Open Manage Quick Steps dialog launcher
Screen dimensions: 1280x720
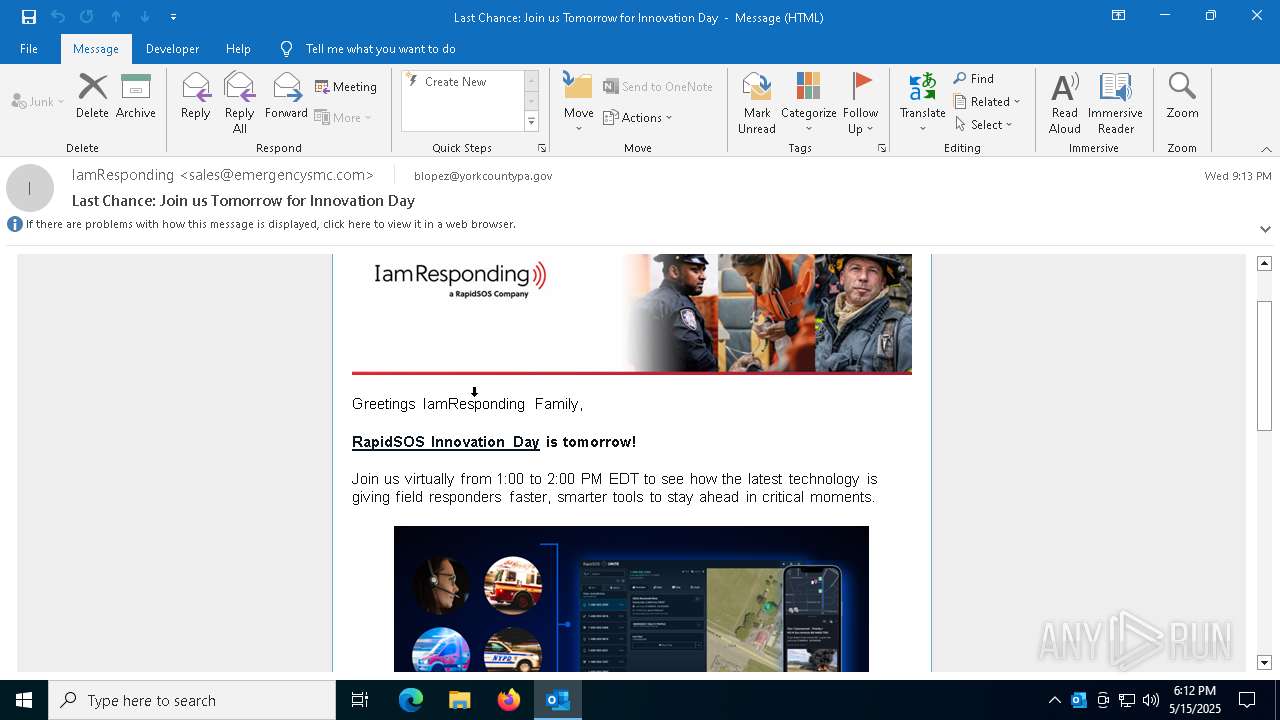(542, 148)
